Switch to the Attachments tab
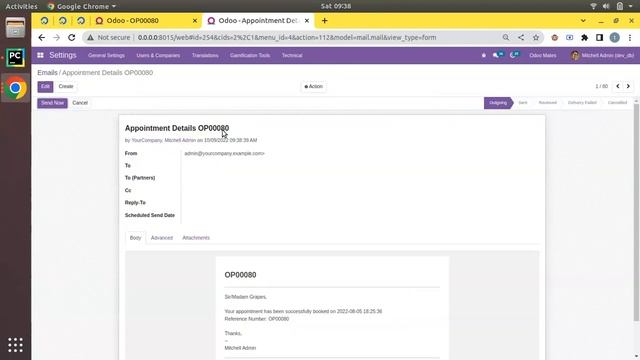This screenshot has width=640, height=360. click(196, 238)
